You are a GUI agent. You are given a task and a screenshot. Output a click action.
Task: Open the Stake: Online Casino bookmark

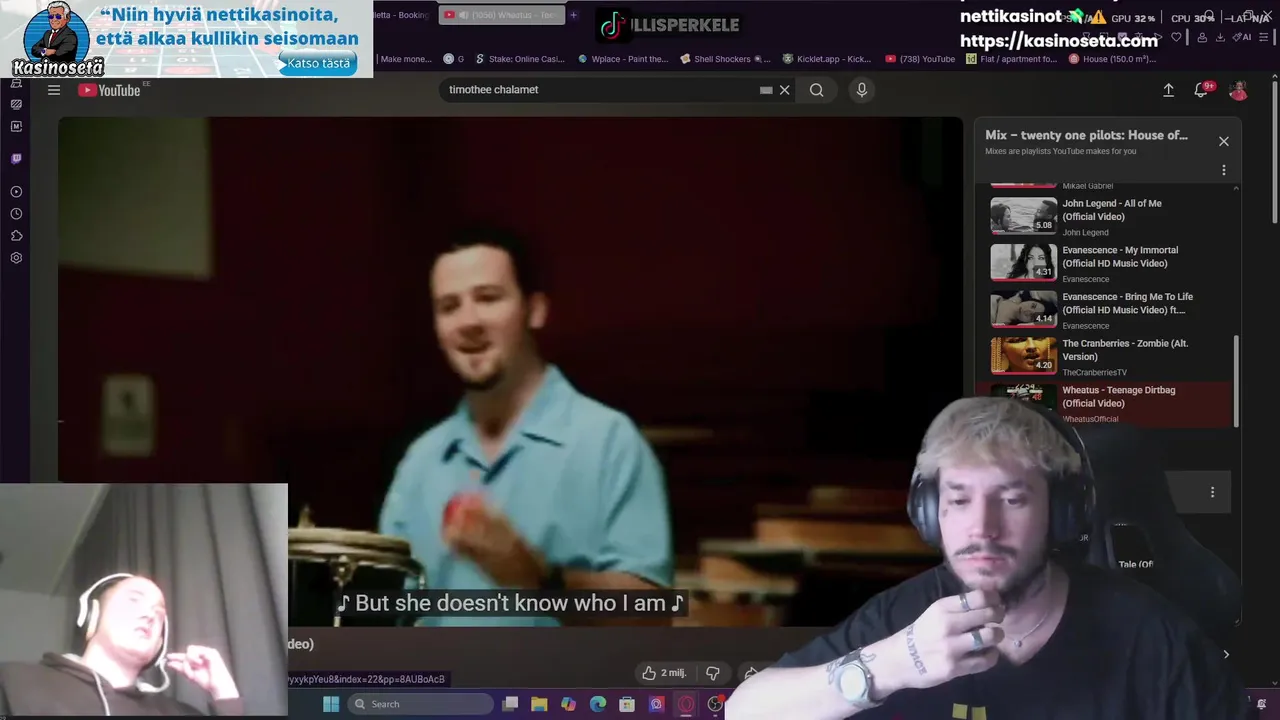[x=519, y=59]
